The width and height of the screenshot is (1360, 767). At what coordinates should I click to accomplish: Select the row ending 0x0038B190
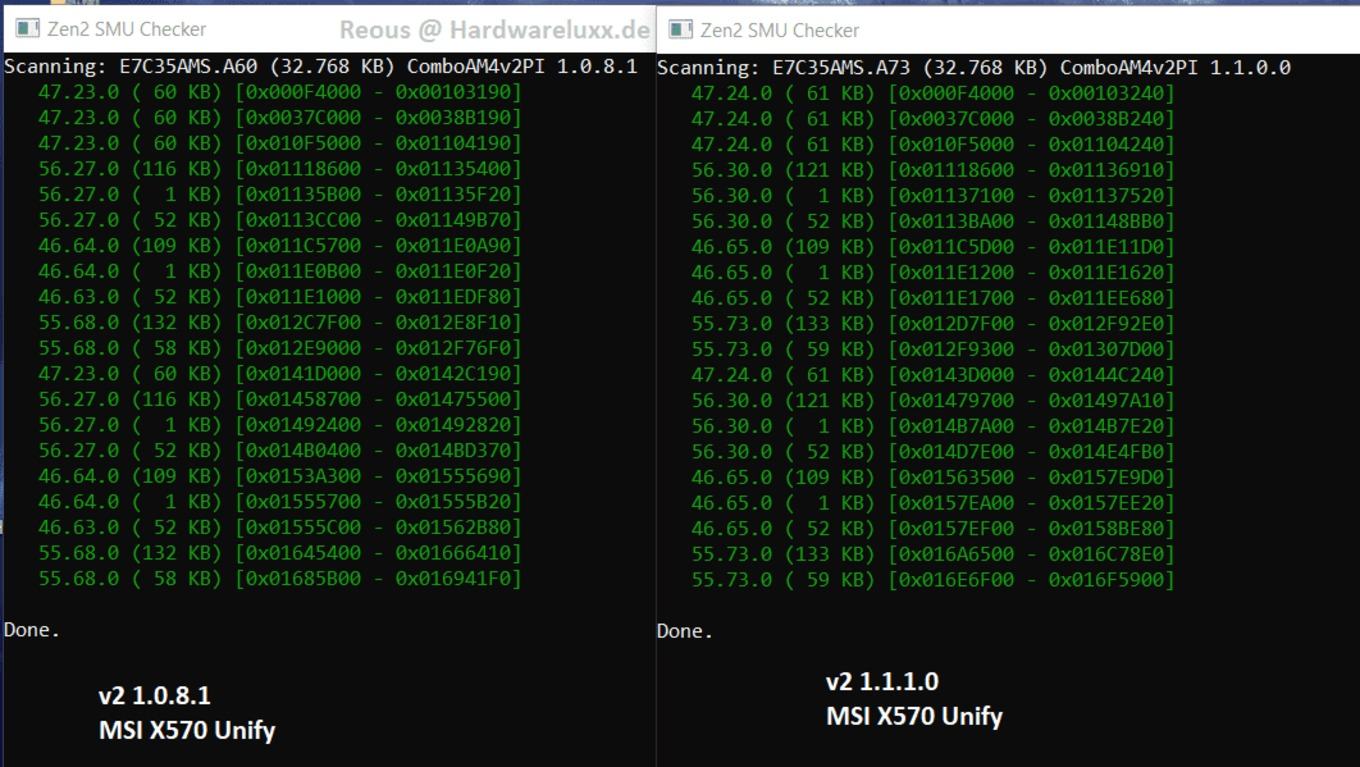[280, 118]
